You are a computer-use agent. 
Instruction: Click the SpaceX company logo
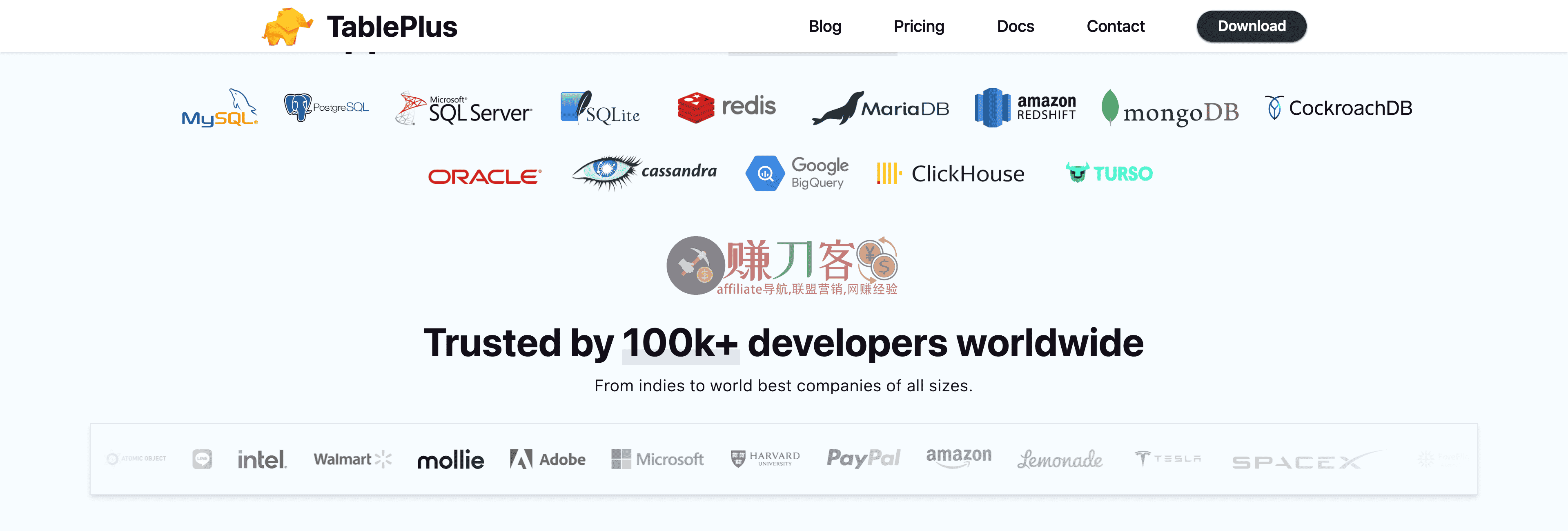point(1296,460)
